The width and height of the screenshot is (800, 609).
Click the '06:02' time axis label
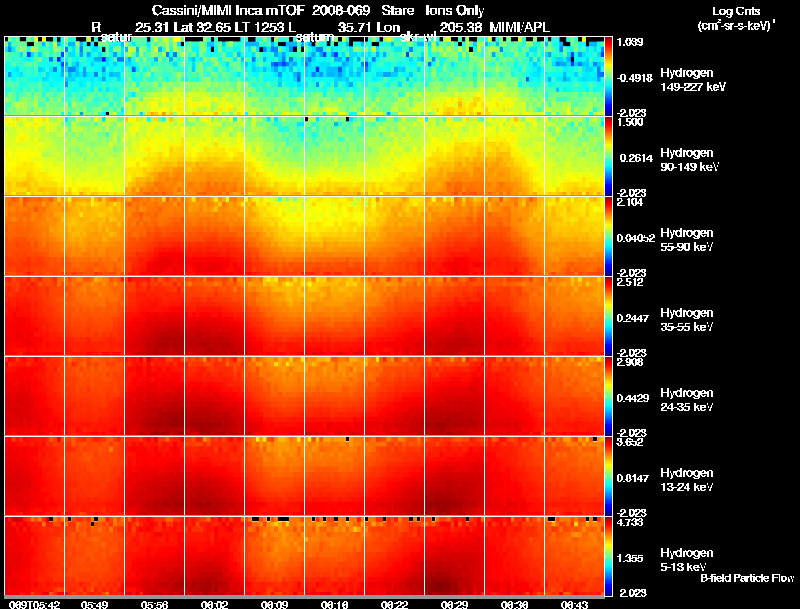[214, 605]
